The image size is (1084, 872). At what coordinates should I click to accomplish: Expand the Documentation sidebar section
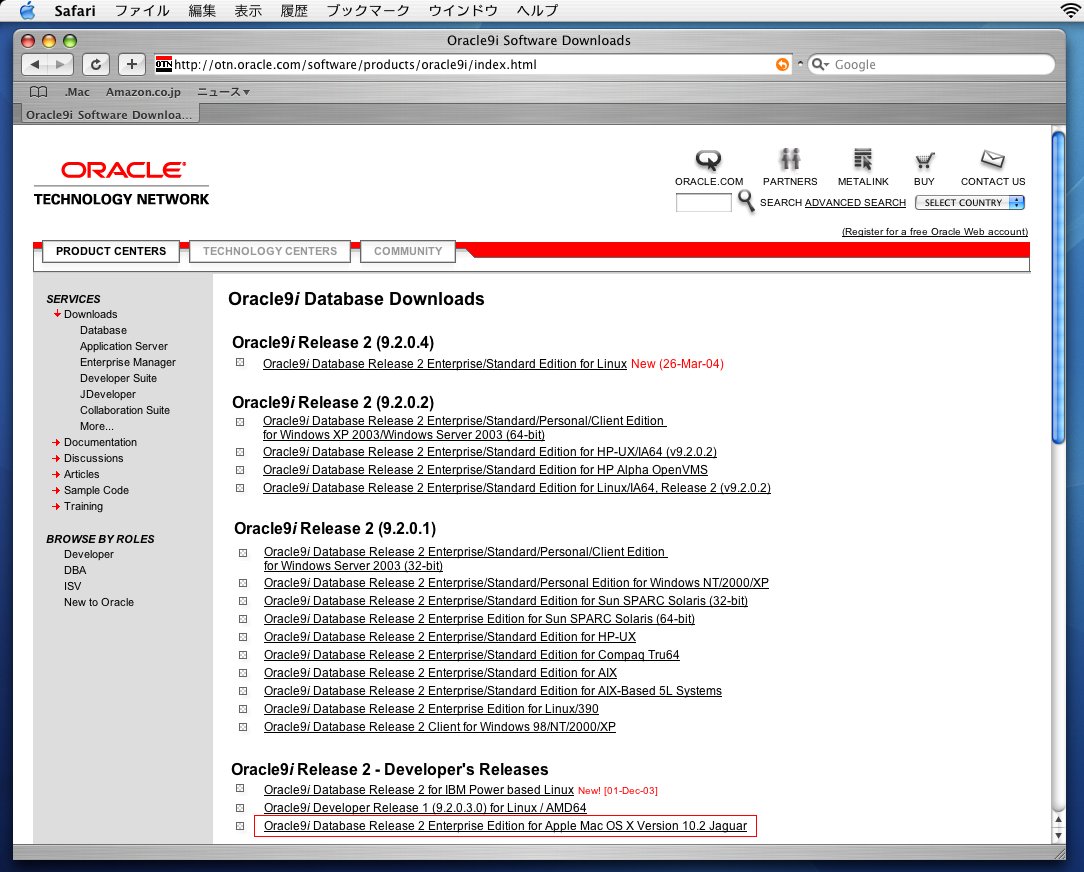100,442
